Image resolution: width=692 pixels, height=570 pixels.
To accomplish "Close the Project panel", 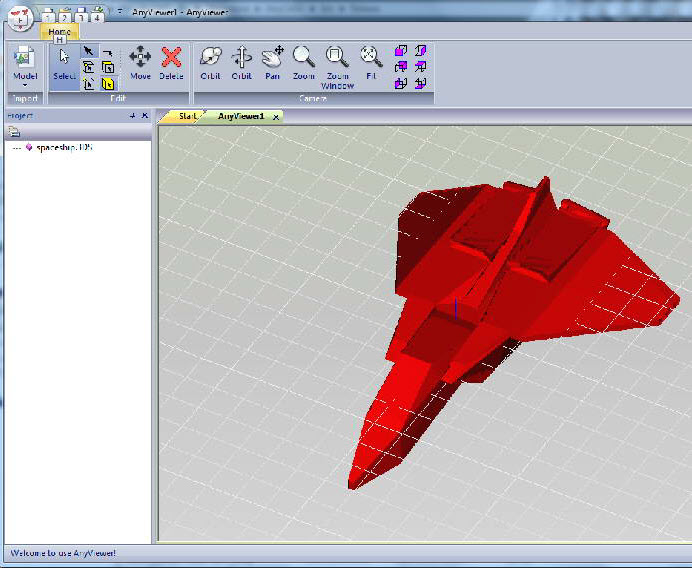I will coord(144,117).
